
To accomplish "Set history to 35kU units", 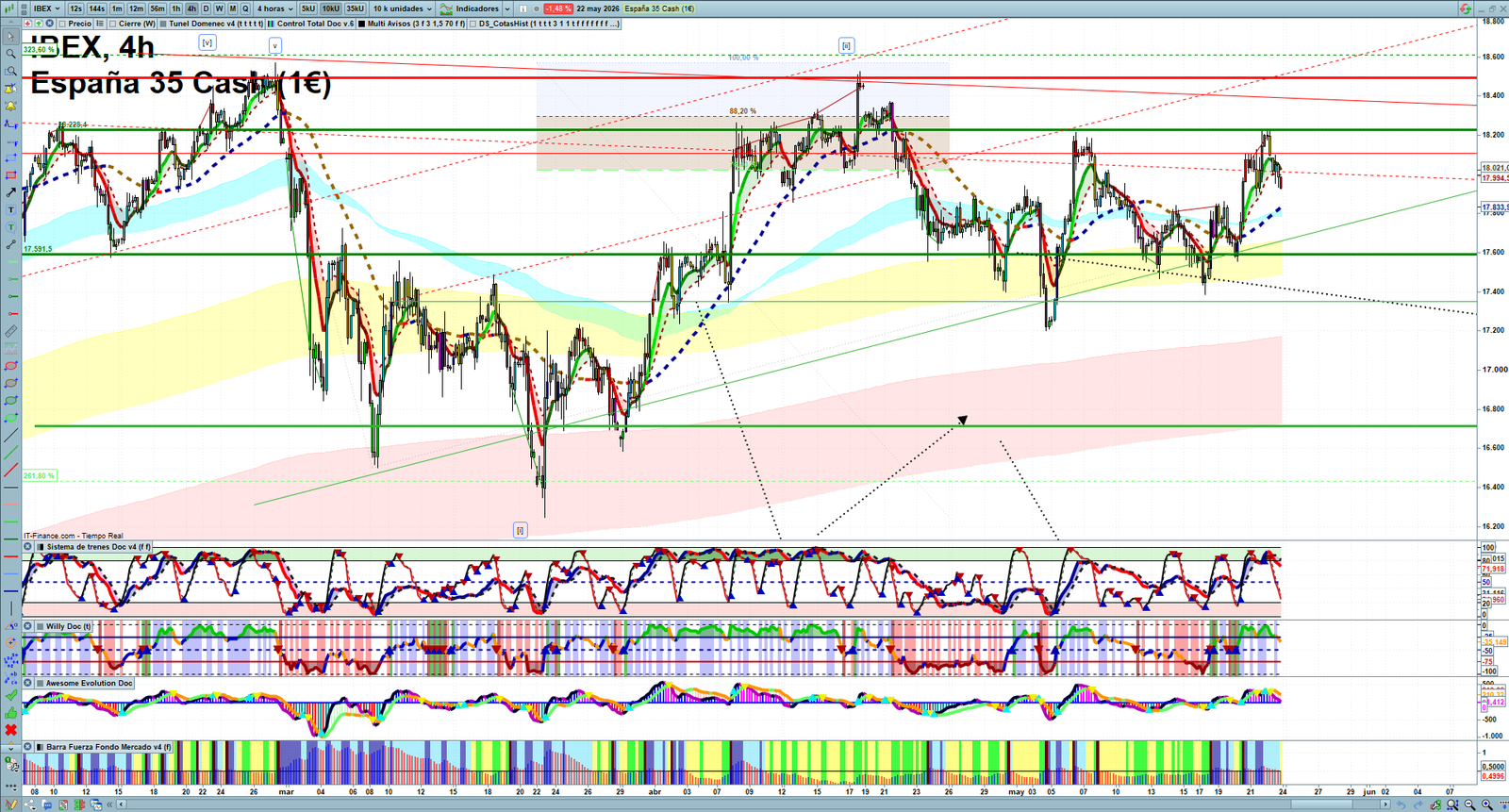I will [355, 8].
